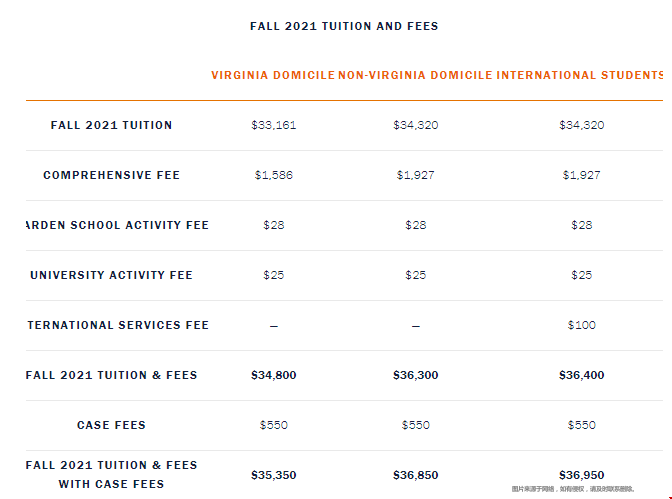Screen dimensions: 672x499
Task: Click the bold $34,800 total value
Action: (x=273, y=375)
